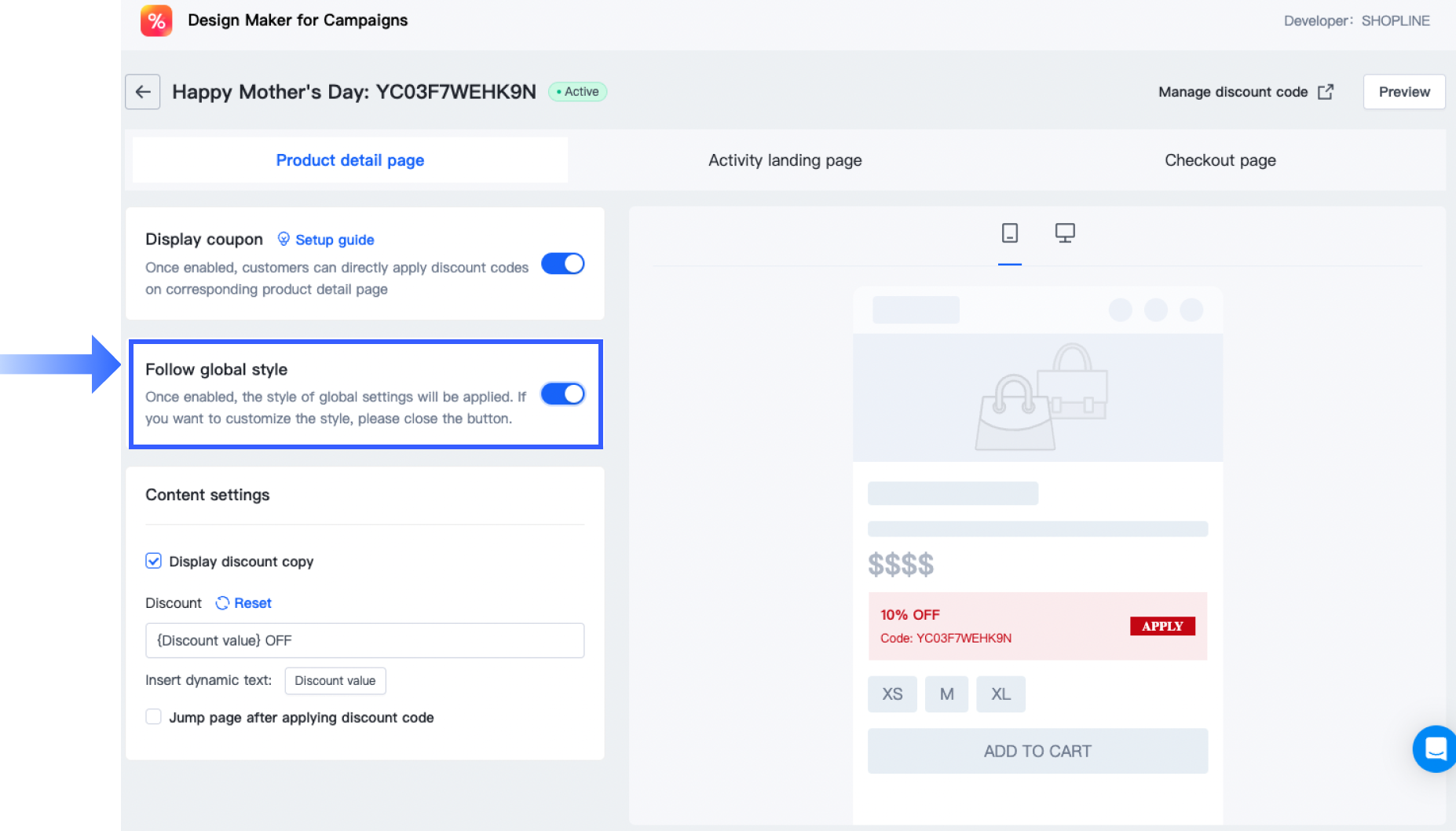
Task: Click the Preview button
Action: click(x=1403, y=92)
